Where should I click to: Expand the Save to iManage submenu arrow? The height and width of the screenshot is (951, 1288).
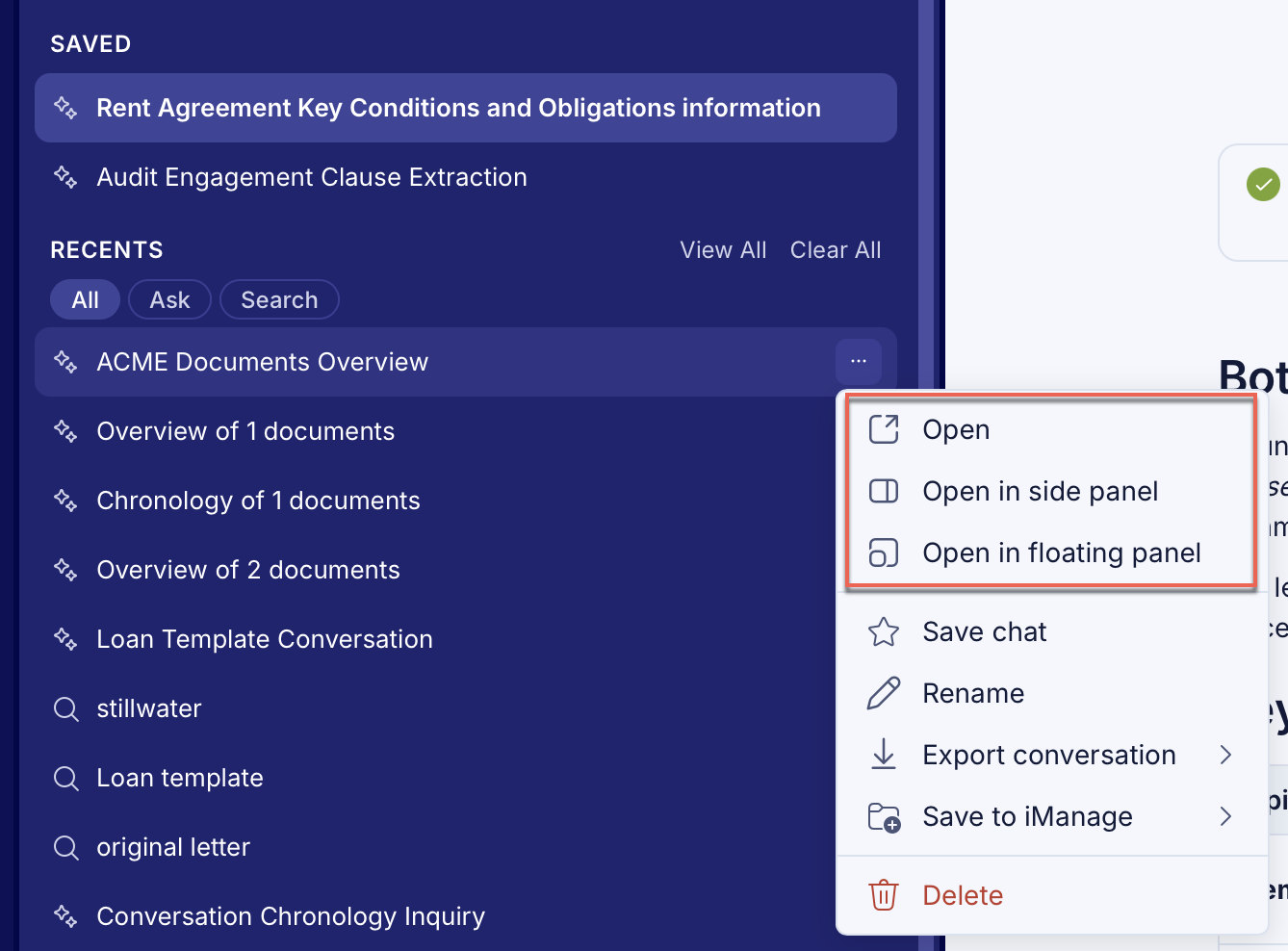(x=1225, y=817)
